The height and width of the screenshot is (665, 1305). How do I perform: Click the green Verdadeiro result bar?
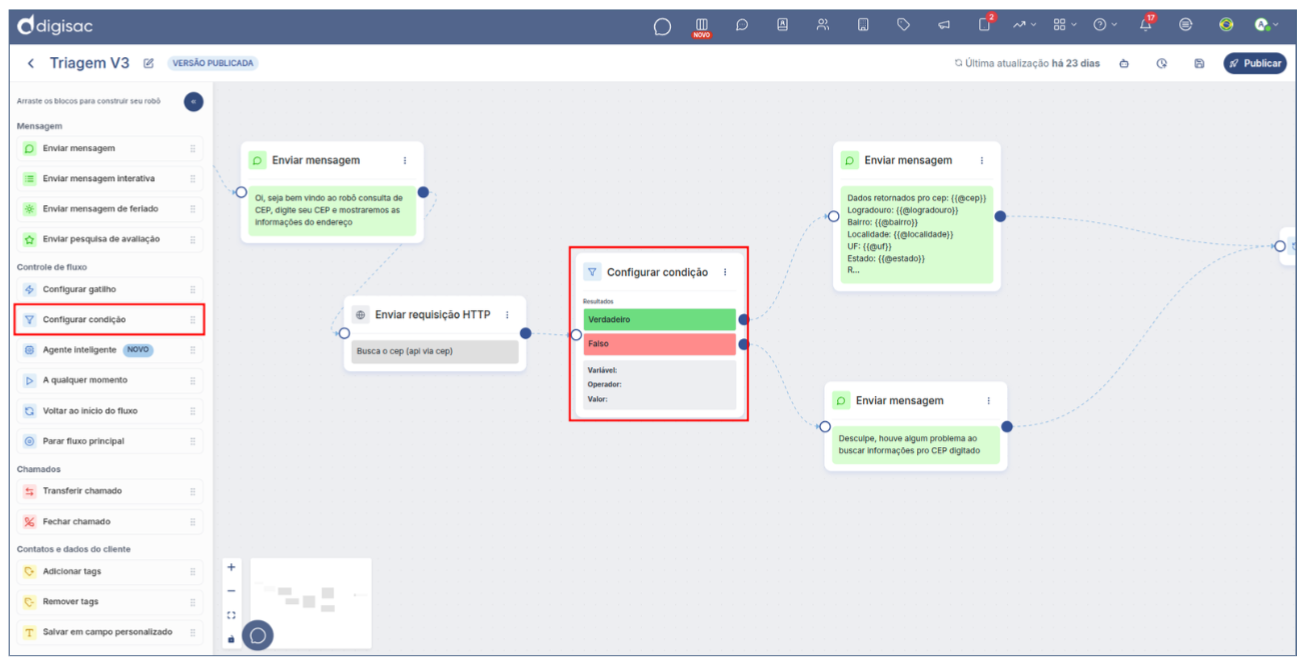(659, 319)
